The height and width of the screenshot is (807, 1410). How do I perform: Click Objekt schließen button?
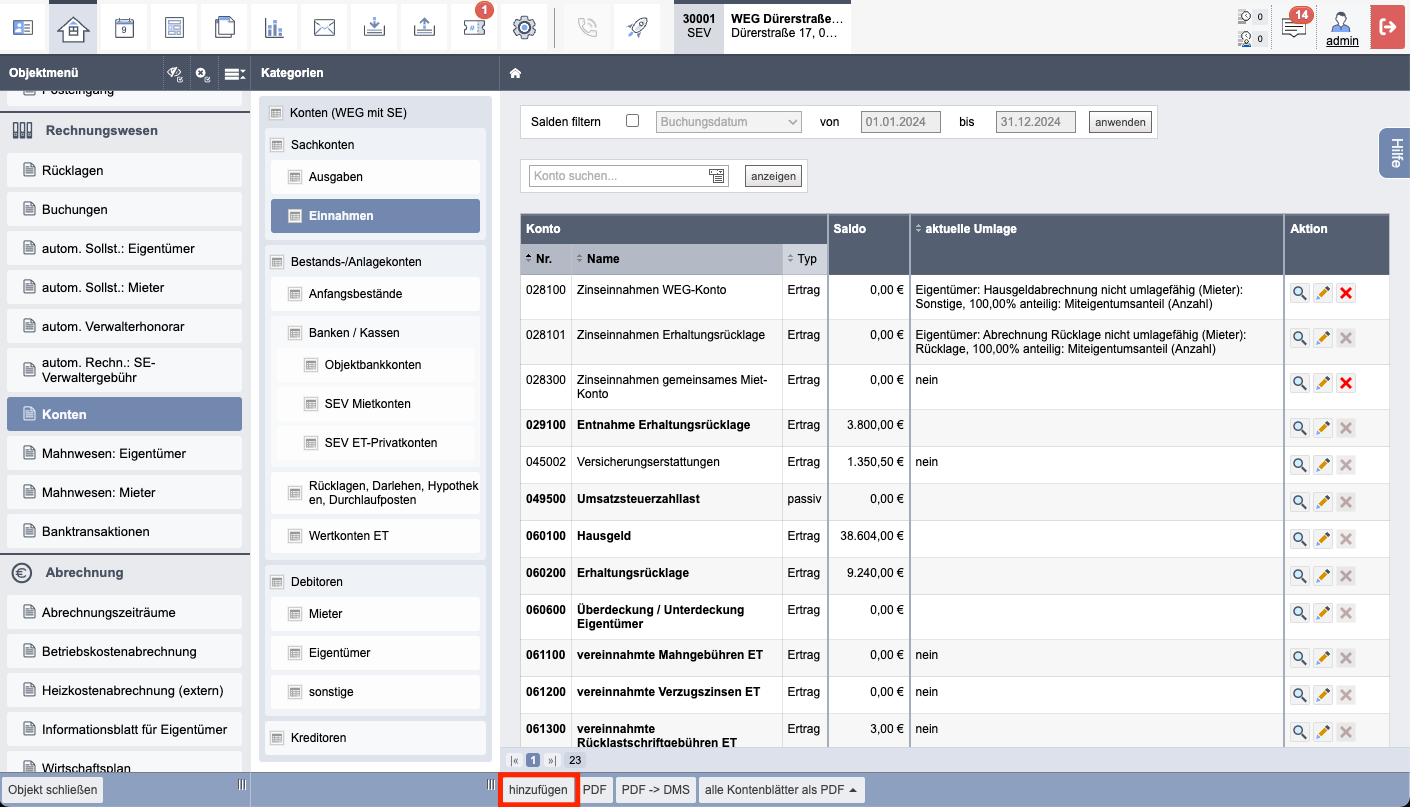tap(53, 790)
